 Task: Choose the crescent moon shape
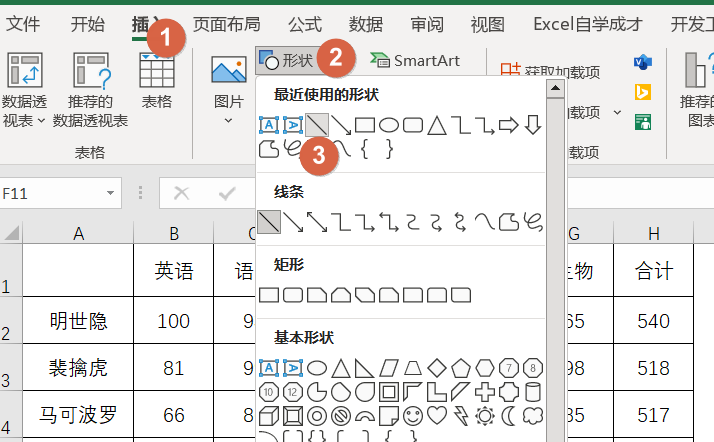(x=508, y=416)
